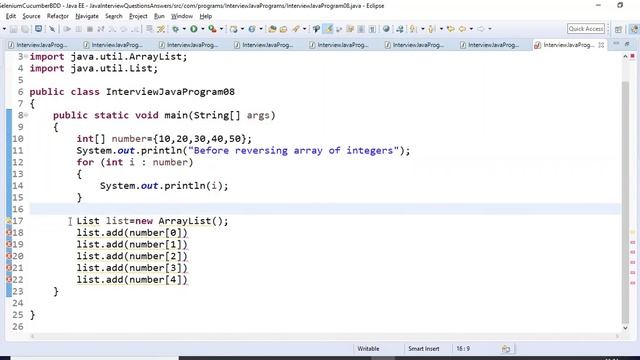Click the Forward navigation arrow

[481, 29]
